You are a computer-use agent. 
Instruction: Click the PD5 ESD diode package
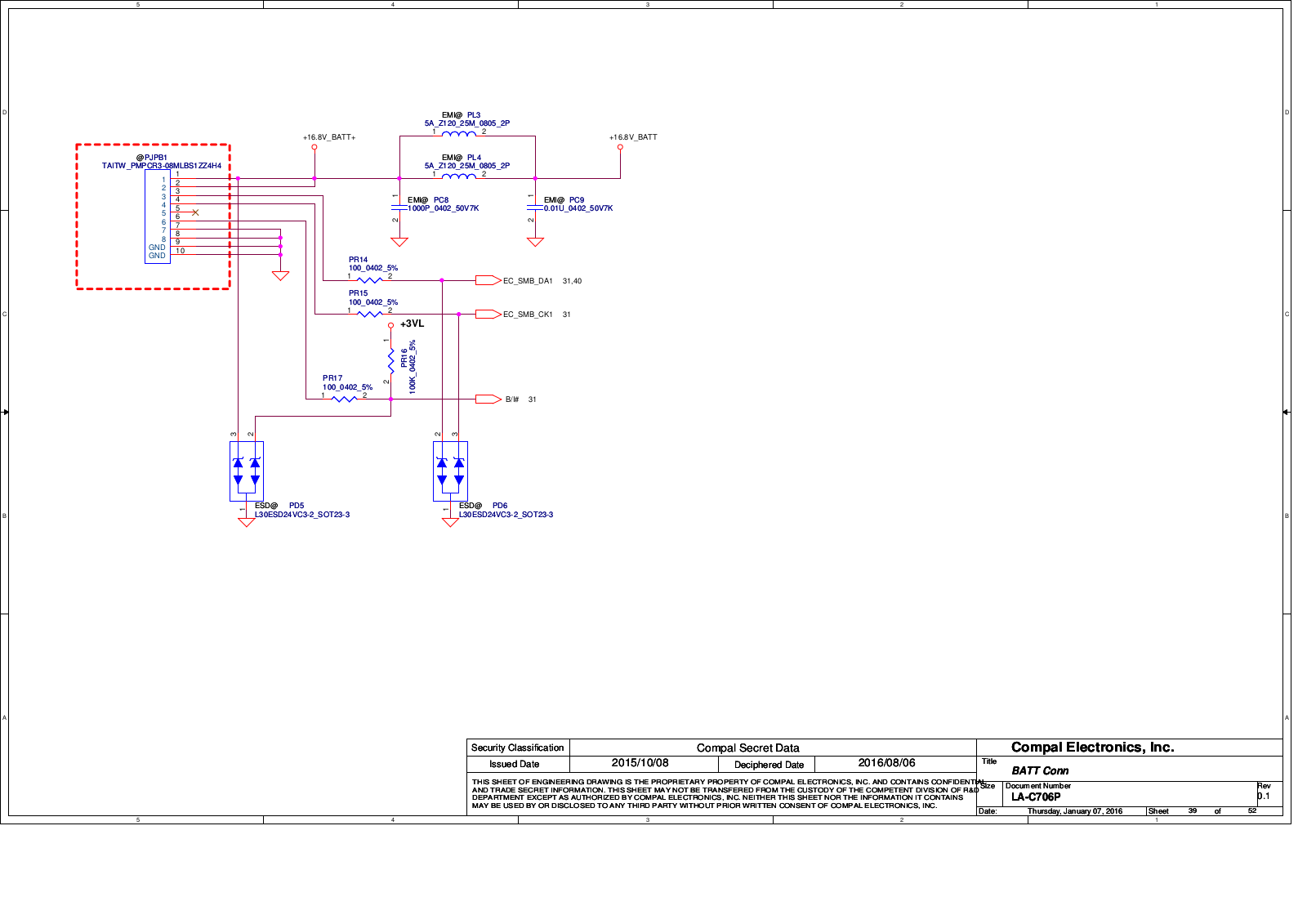(246, 471)
